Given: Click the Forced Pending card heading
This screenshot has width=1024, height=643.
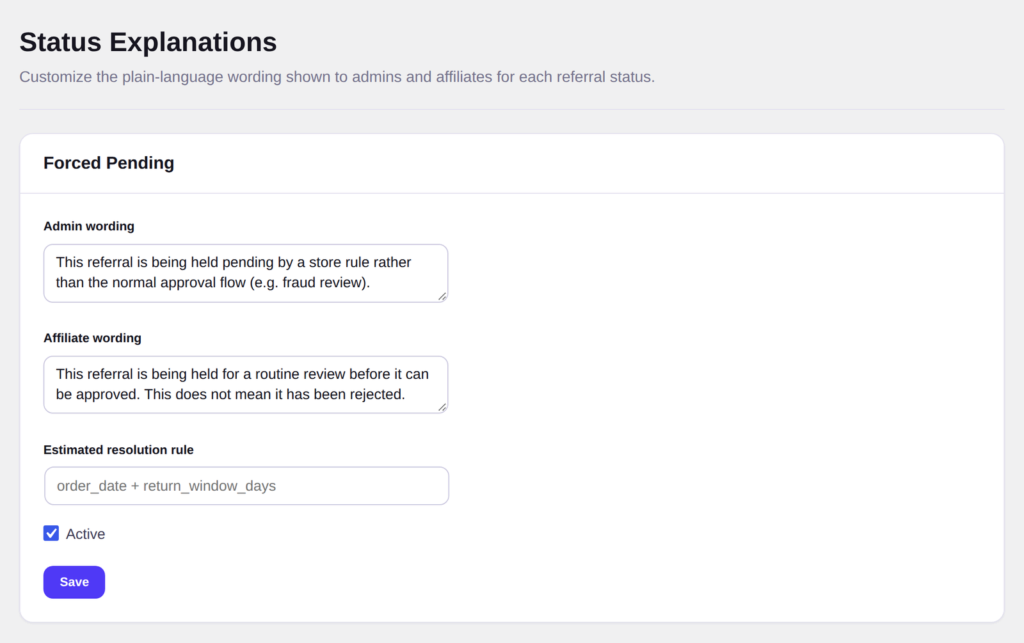Looking at the screenshot, I should tap(108, 163).
